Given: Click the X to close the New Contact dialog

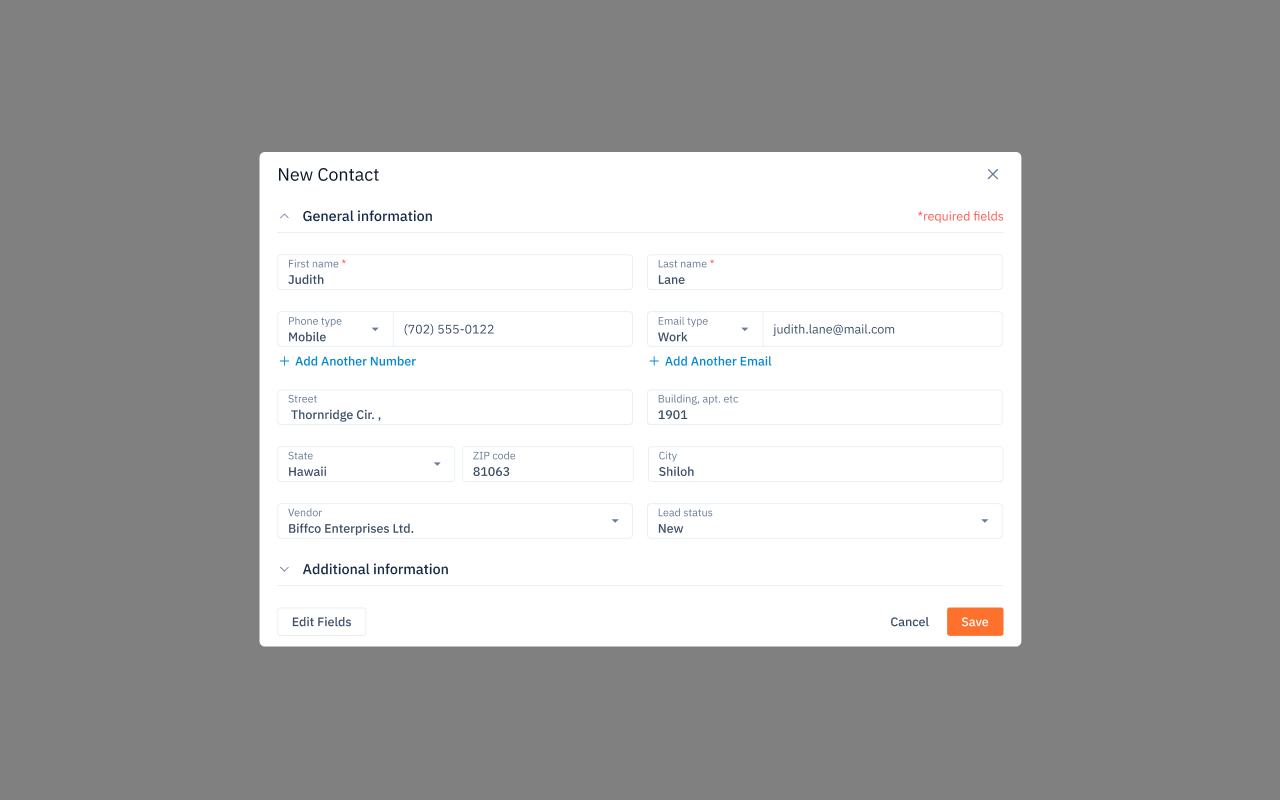Looking at the screenshot, I should (992, 173).
